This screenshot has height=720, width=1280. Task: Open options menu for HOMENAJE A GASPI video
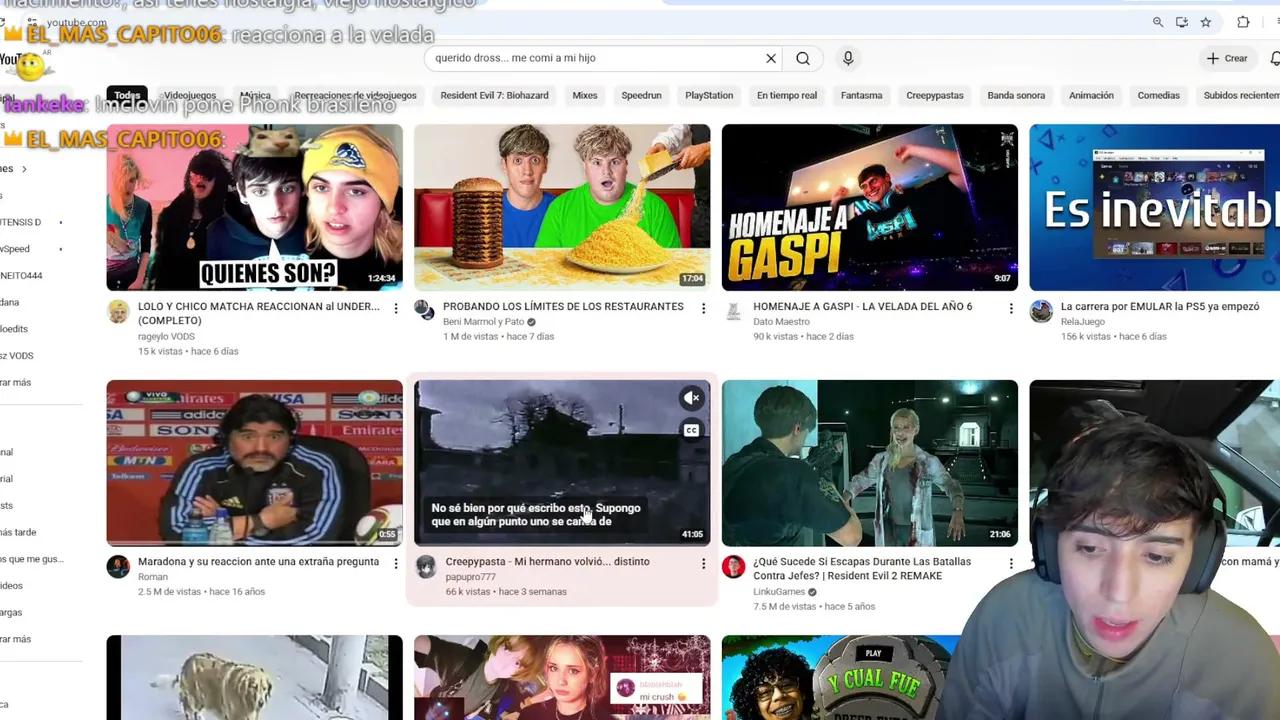tap(1010, 308)
